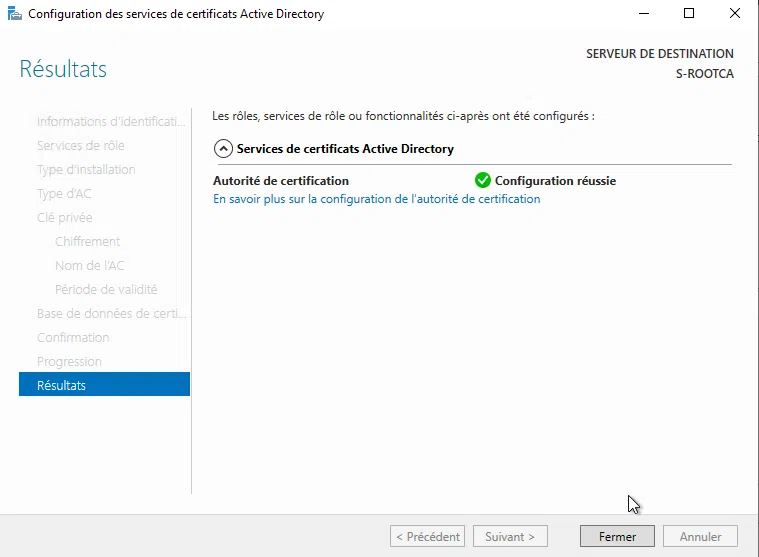
Task: Collapse the Services de certificats Active Directory section
Action: pos(223,149)
